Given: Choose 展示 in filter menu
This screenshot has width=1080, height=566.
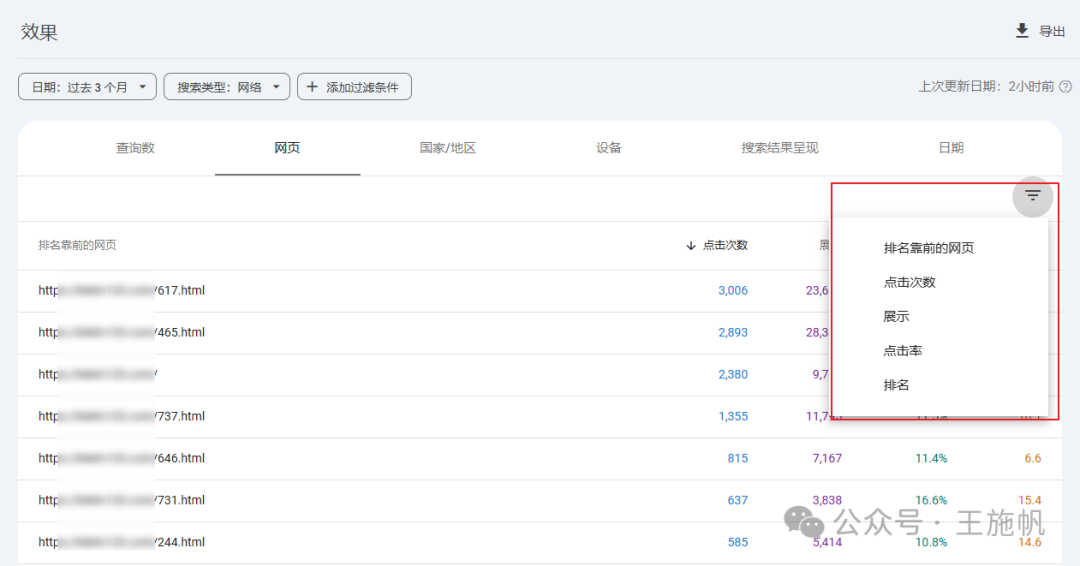Looking at the screenshot, I should point(896,317).
